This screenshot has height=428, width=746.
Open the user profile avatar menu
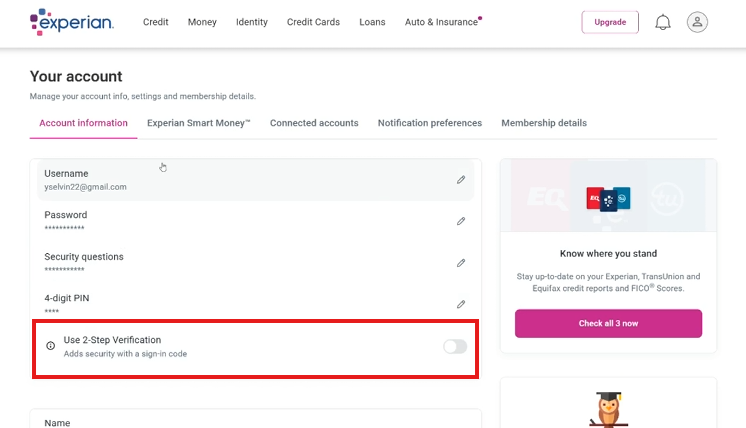point(697,22)
